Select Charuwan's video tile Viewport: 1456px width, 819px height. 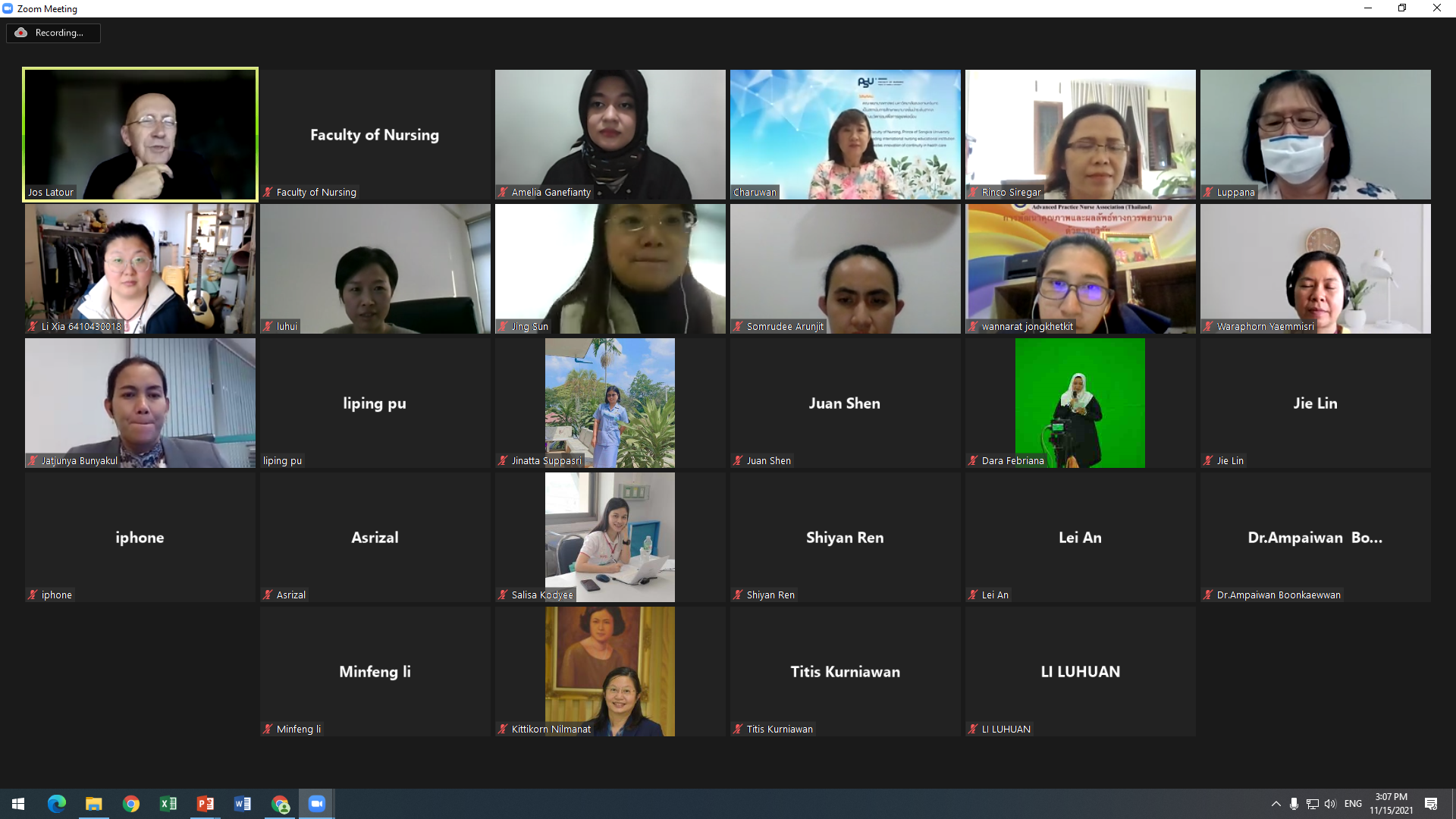[845, 134]
